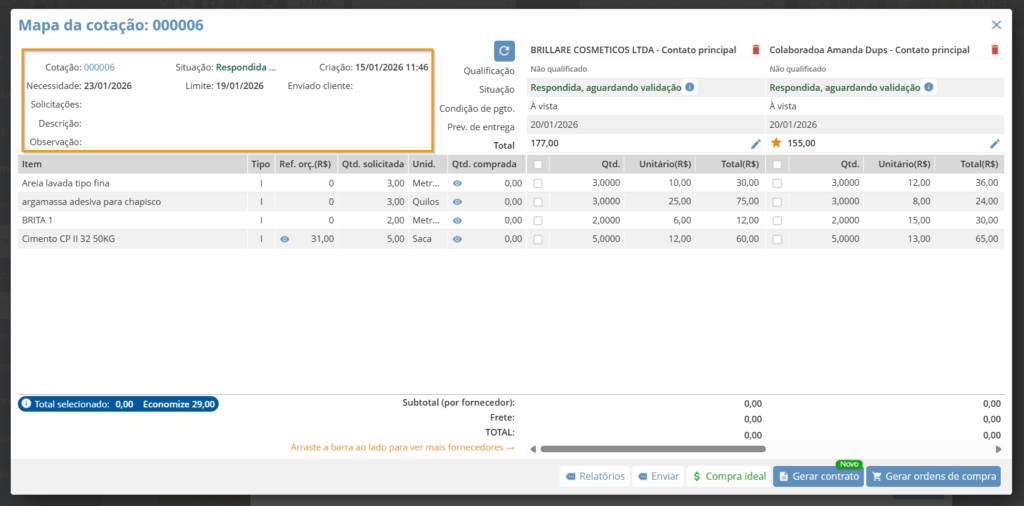Viewport: 1024px width, 506px height.
Task: Check BRILLARE offer for Areia lavada tipo fina
Action: point(539,183)
